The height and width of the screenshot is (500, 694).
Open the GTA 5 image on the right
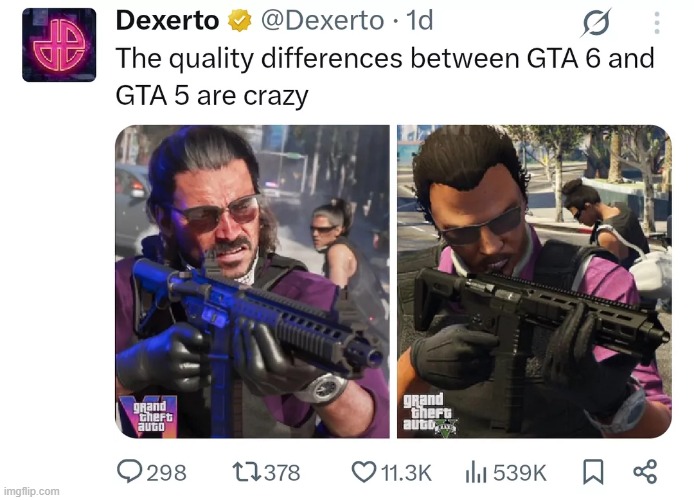(534, 281)
